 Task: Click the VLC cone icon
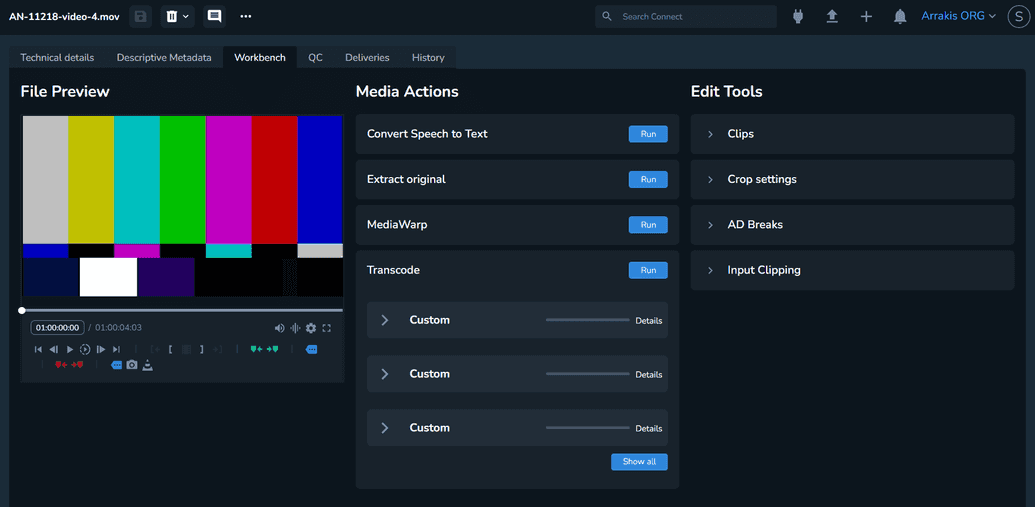click(148, 364)
